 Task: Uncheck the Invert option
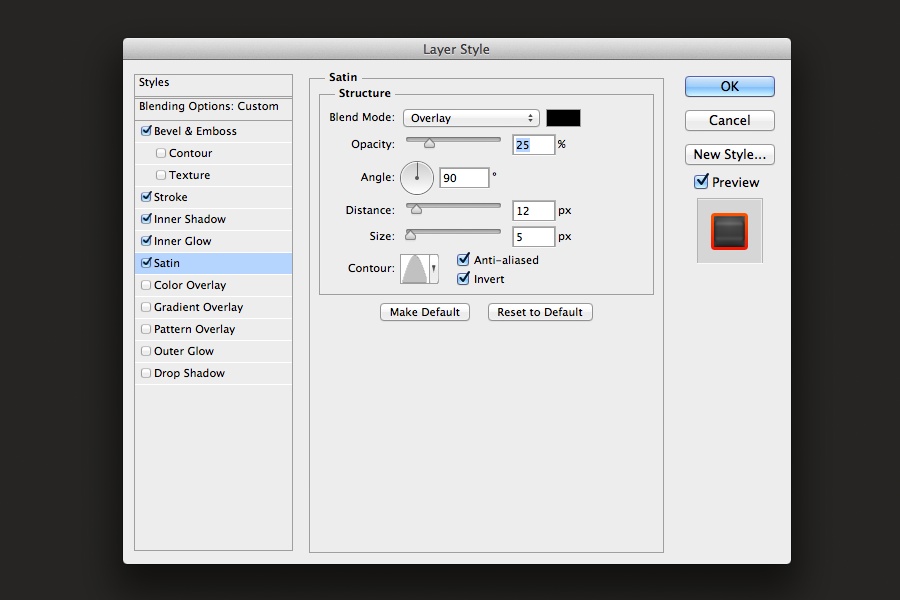tap(462, 279)
